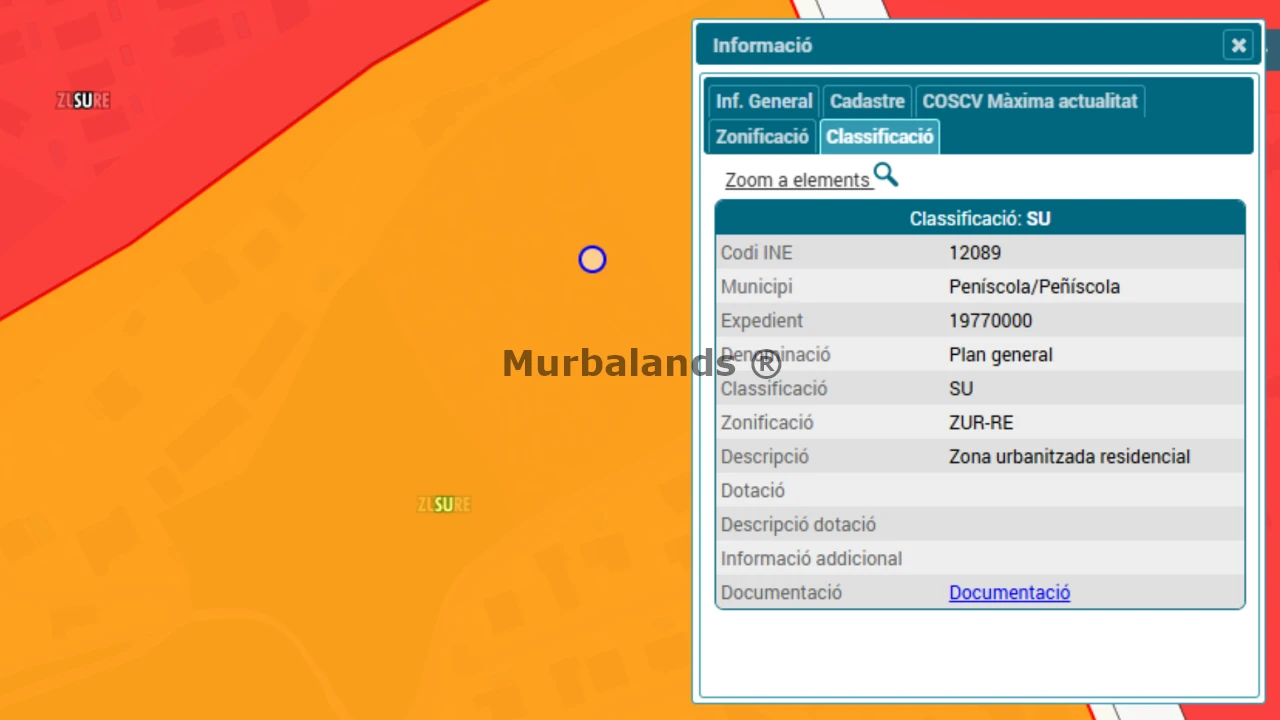Image resolution: width=1280 pixels, height=720 pixels.
Task: Open the Documentació link
Action: tap(1009, 592)
